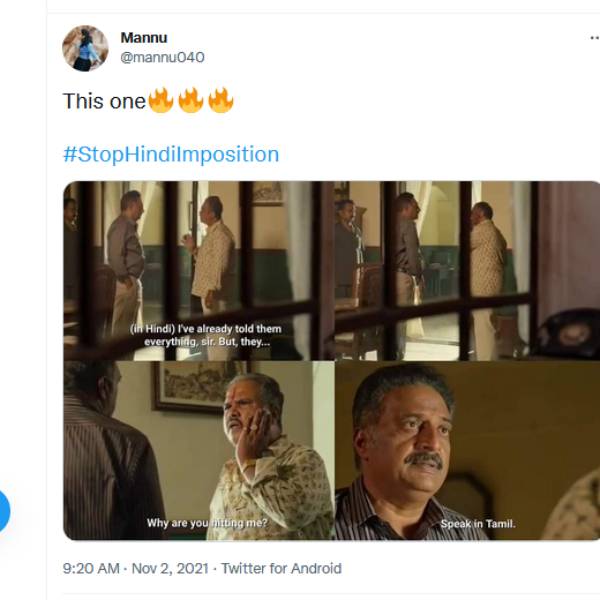Open the #StopHindiImposition hashtag

171,154
